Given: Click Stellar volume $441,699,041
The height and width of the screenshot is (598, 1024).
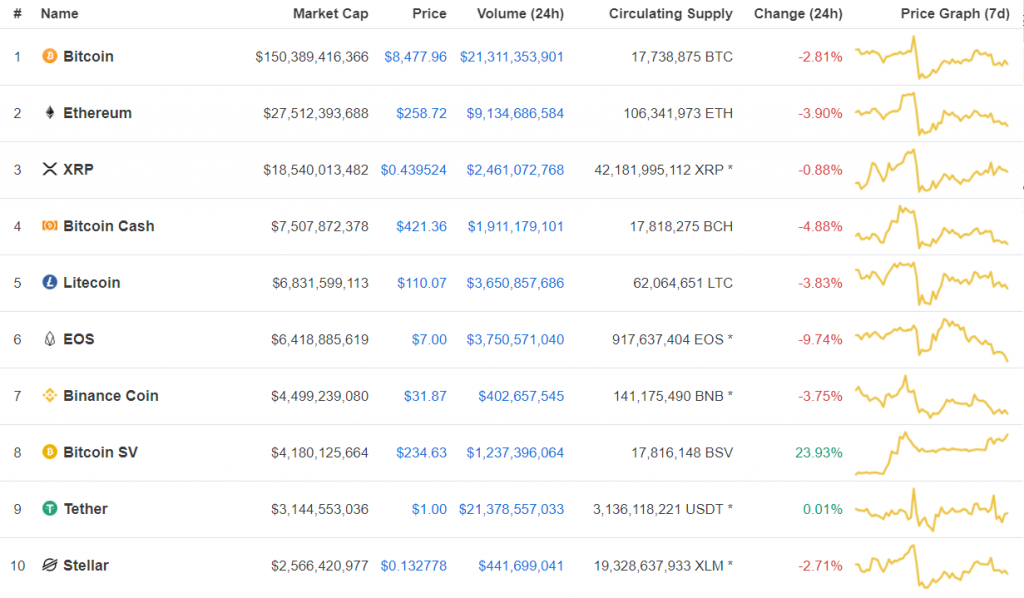Looking at the screenshot, I should [x=520, y=566].
